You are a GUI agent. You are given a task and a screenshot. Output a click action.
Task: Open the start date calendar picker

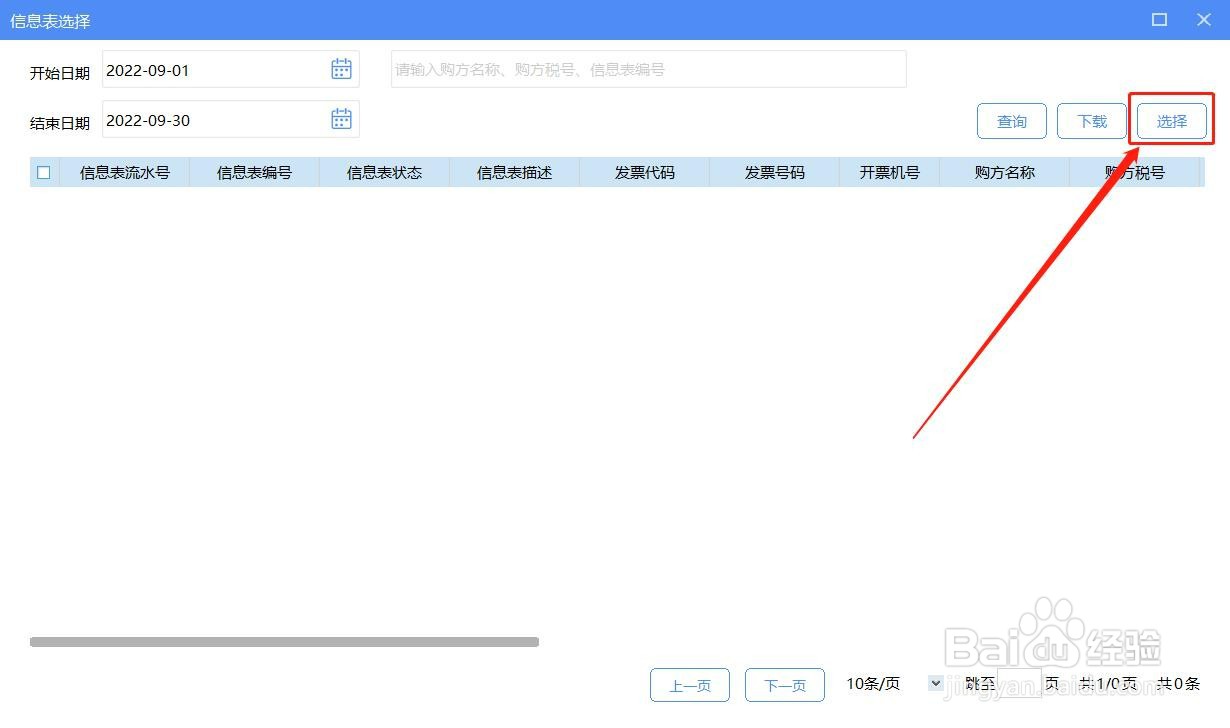tap(341, 68)
